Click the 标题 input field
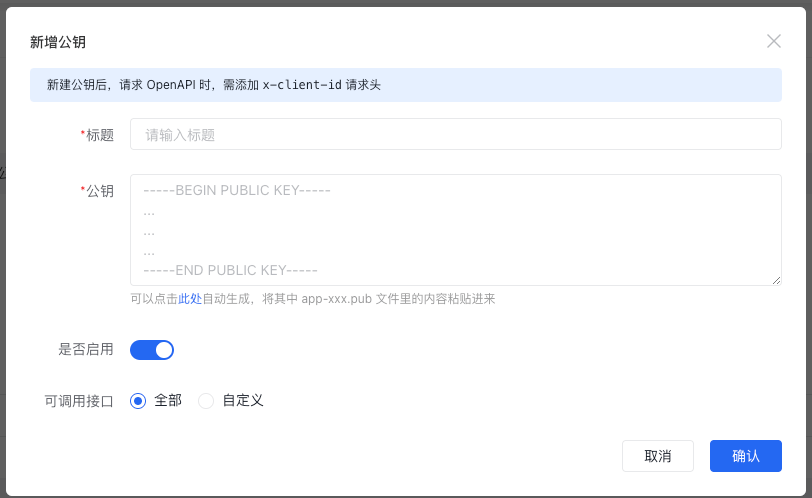The image size is (812, 498). (x=455, y=135)
